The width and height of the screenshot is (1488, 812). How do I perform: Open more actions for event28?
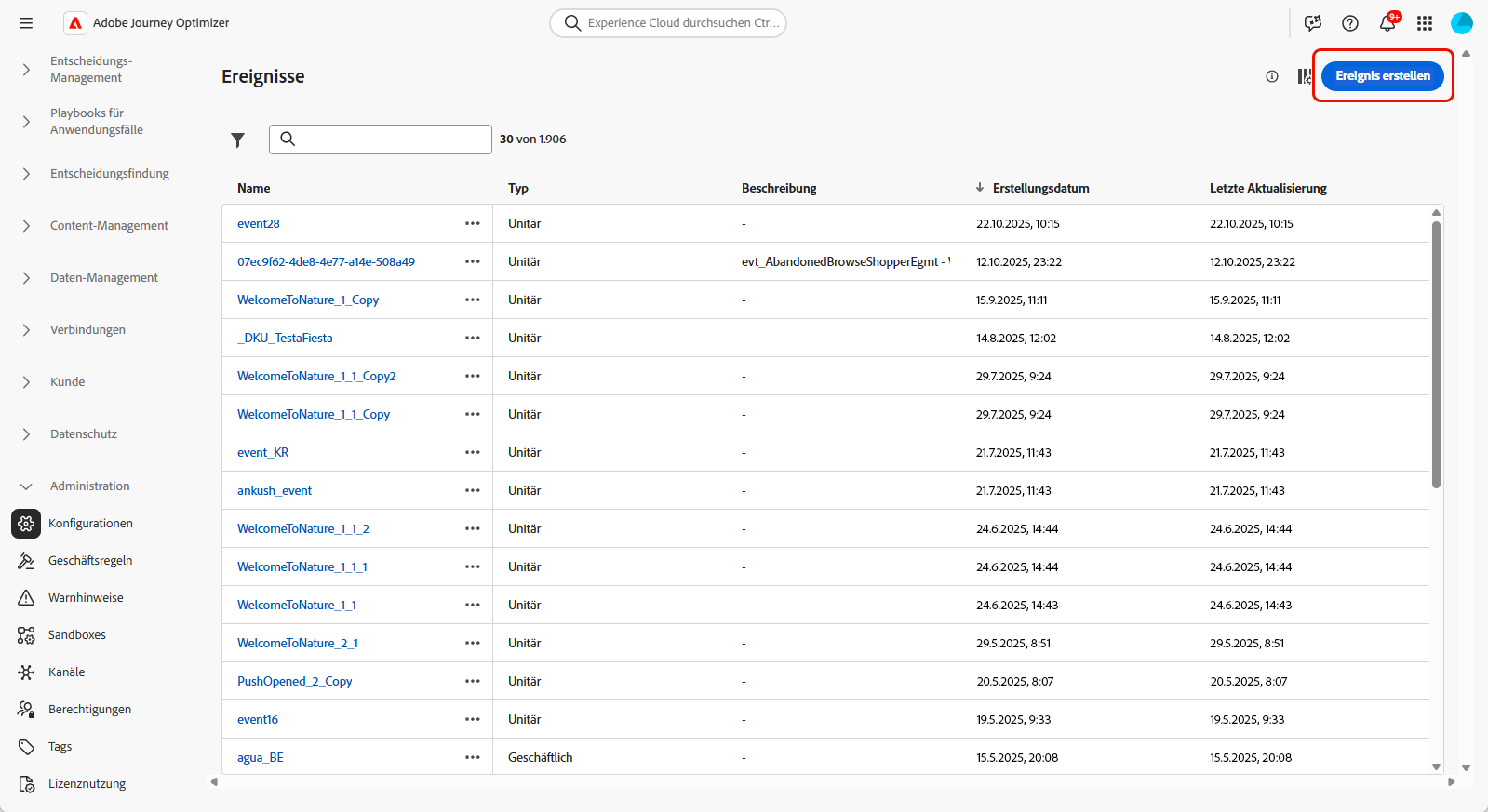[x=473, y=223]
